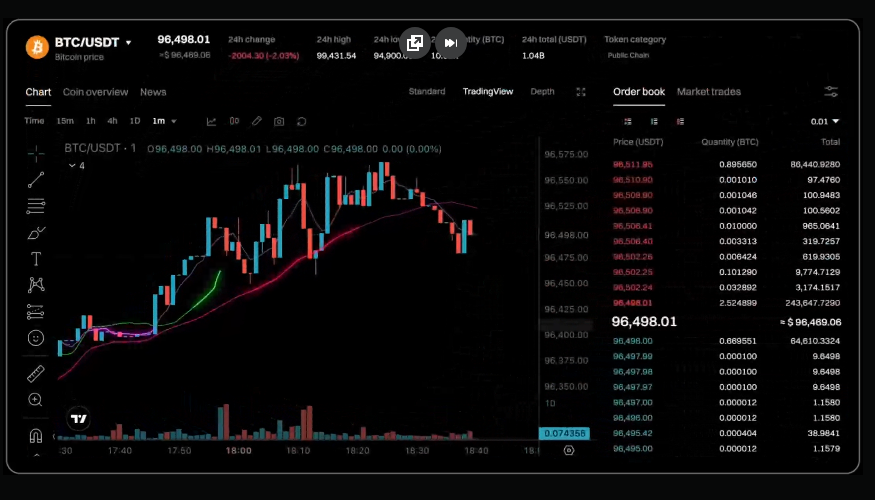Open the indicators line-chart icon

click(211, 121)
